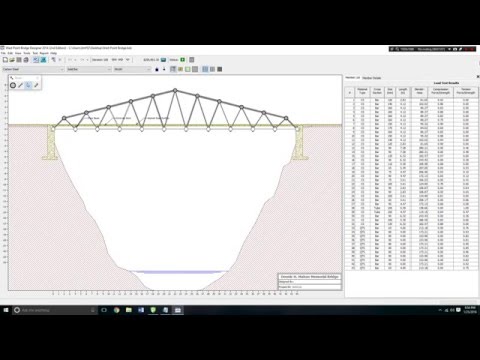Toggle the Member List view icon
480x360 pixels.
coord(173,69)
